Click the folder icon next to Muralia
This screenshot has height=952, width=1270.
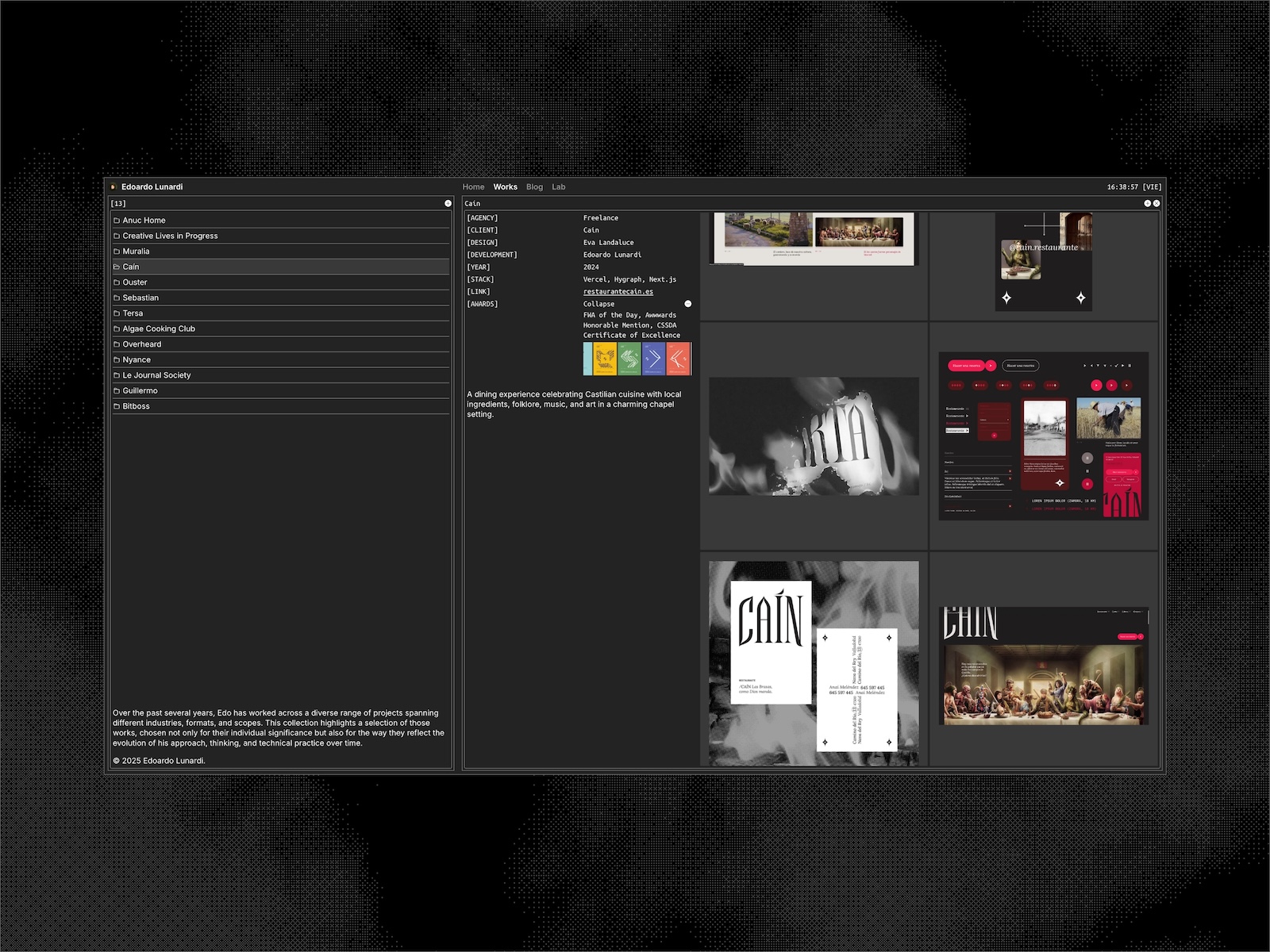point(117,251)
